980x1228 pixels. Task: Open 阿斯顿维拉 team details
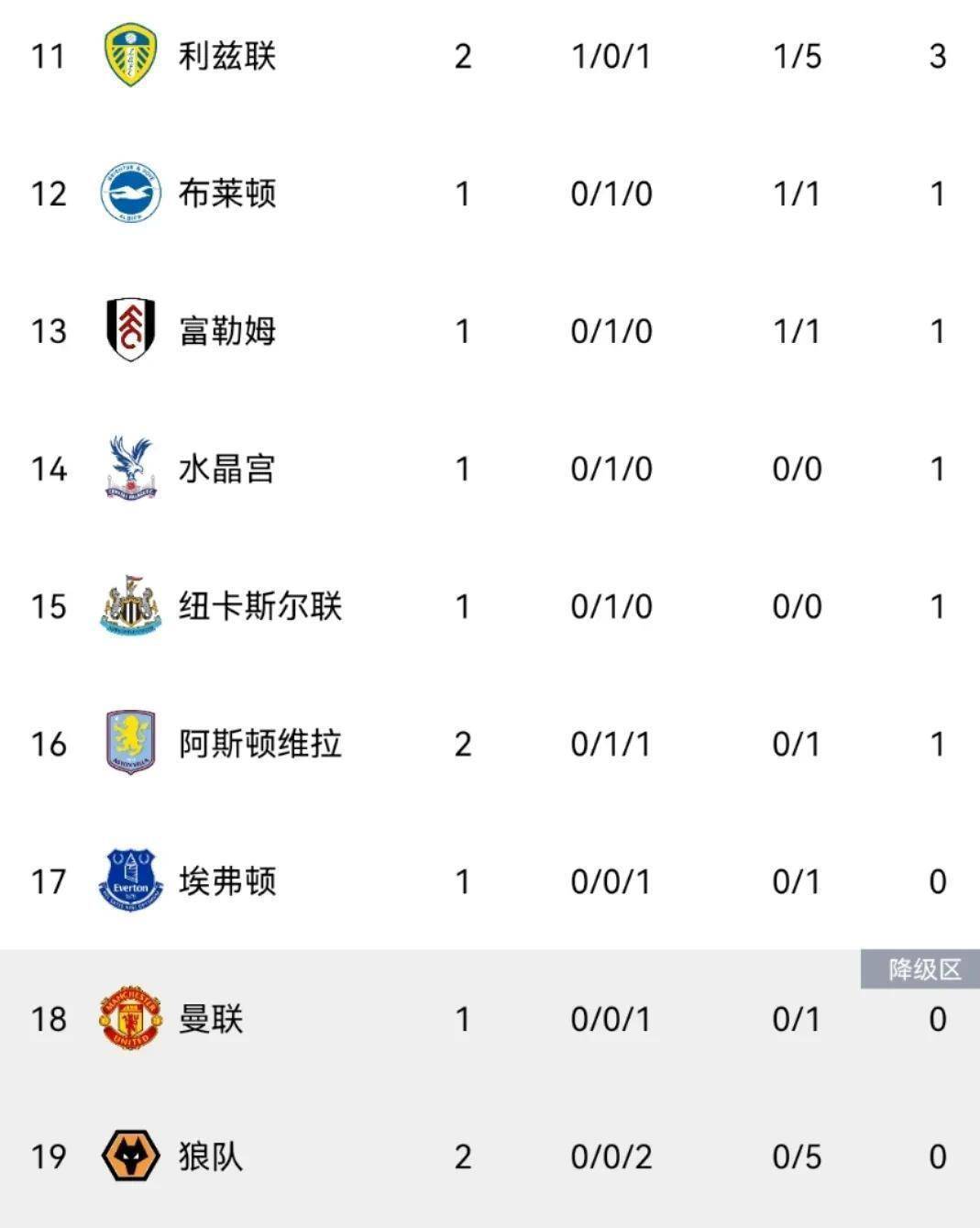pyautogui.click(x=259, y=744)
